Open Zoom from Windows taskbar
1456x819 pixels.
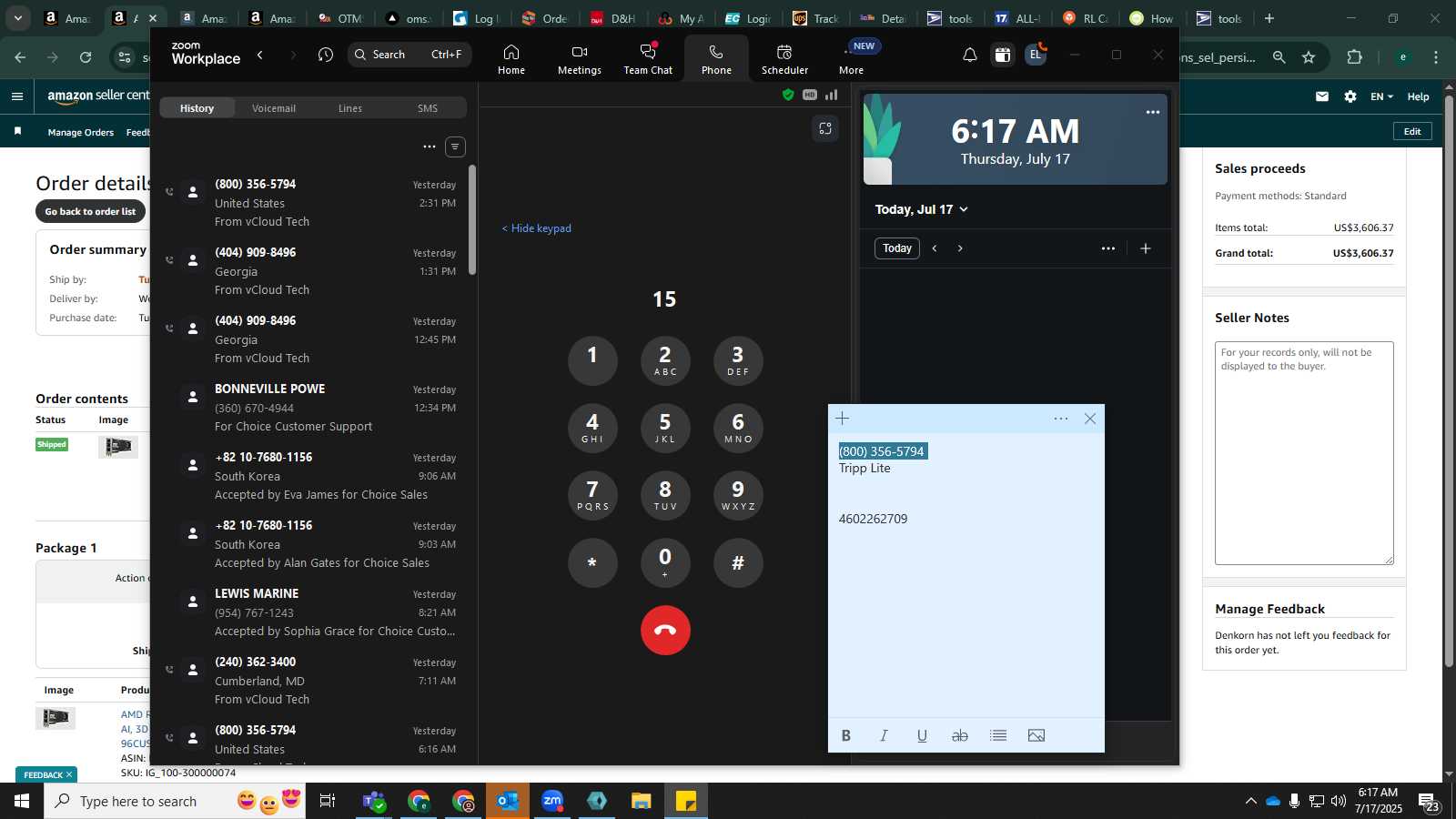(x=552, y=801)
